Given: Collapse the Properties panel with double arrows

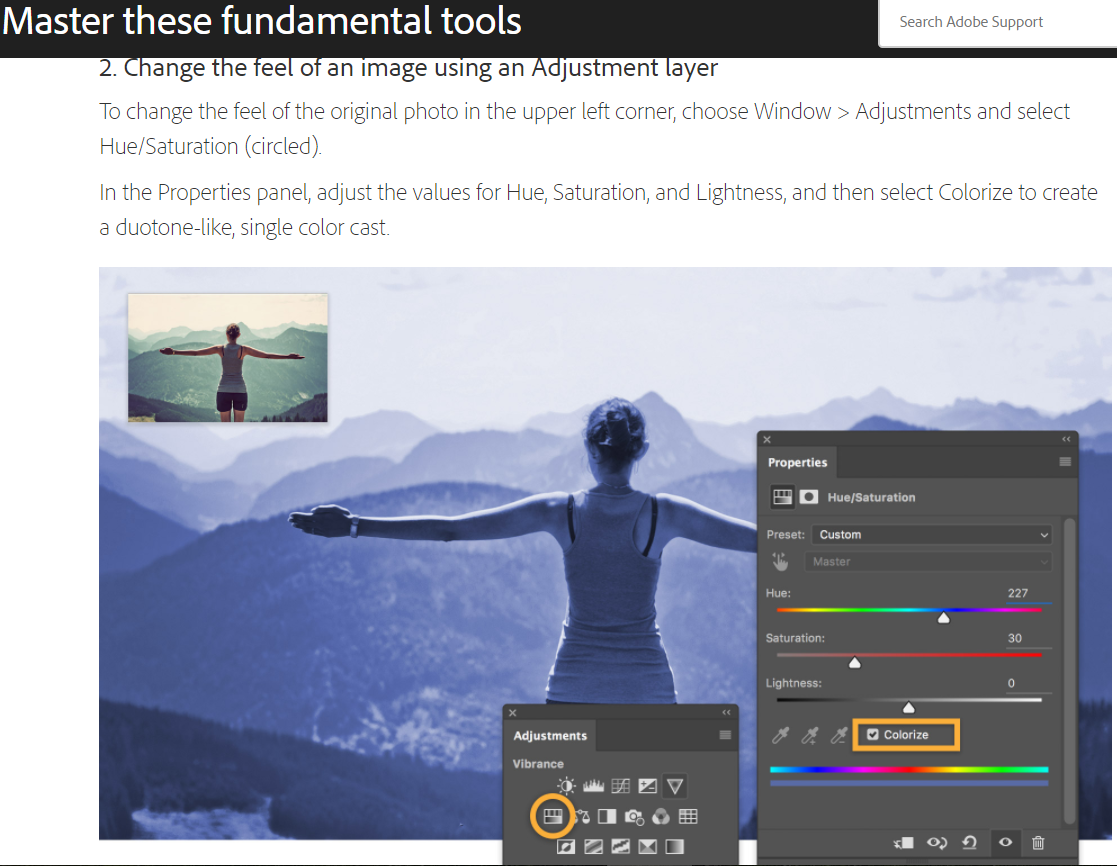Looking at the screenshot, I should click(1066, 439).
